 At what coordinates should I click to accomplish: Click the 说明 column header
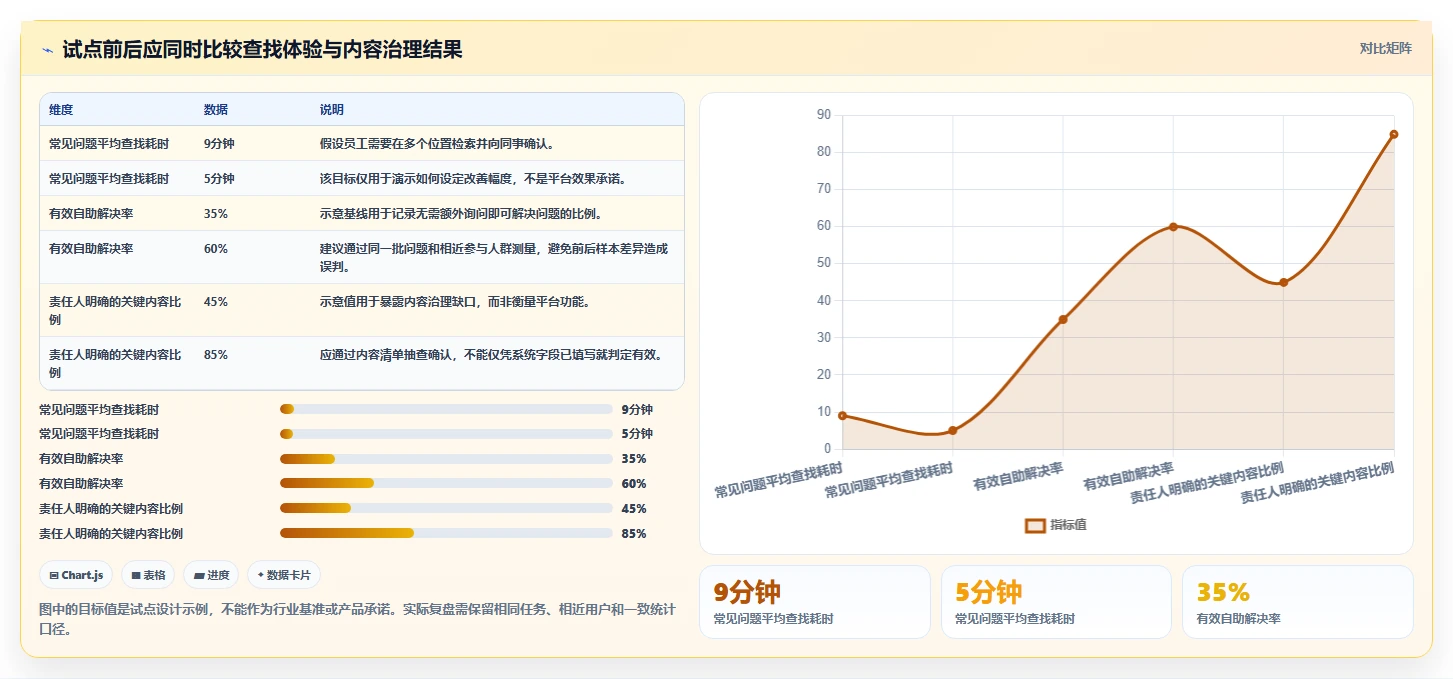coord(332,109)
